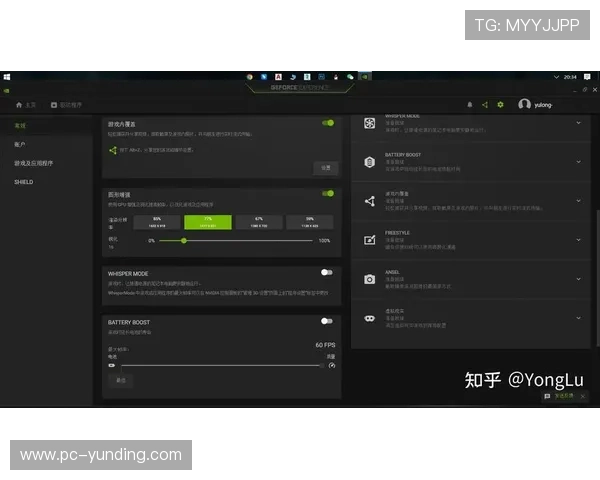Click the notification bell icon
Image resolution: width=600 pixels, height=480 pixels.
pos(470,104)
